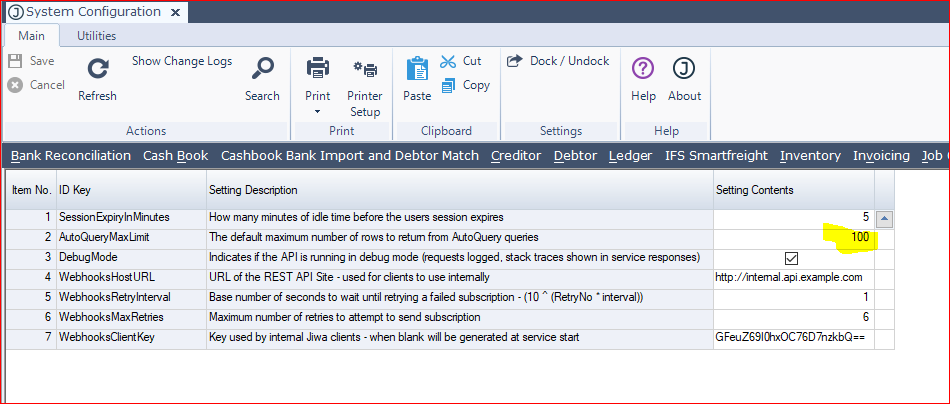Click the Cut scissors icon
950x404 pixels.
point(448,61)
